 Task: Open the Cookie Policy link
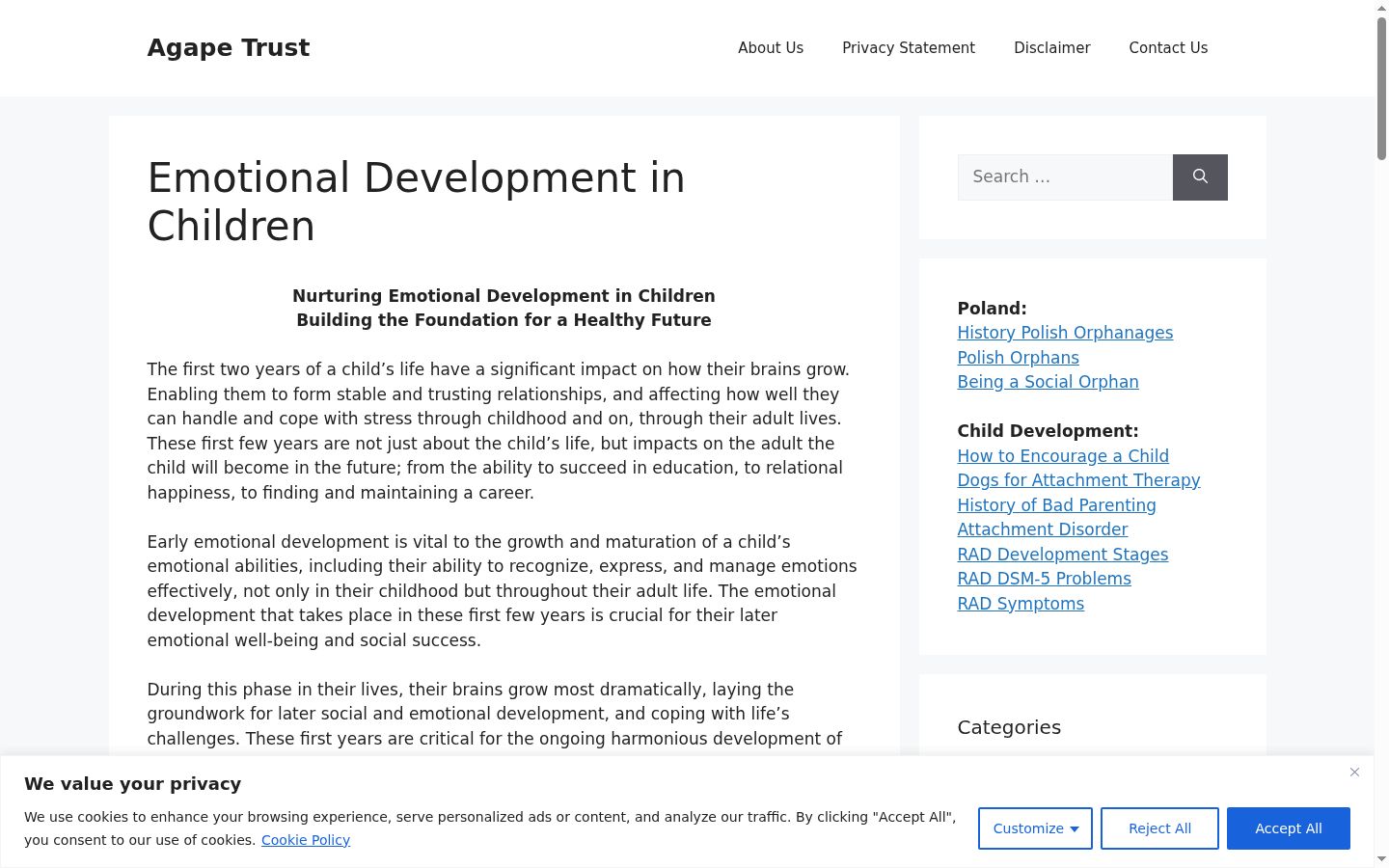point(305,840)
